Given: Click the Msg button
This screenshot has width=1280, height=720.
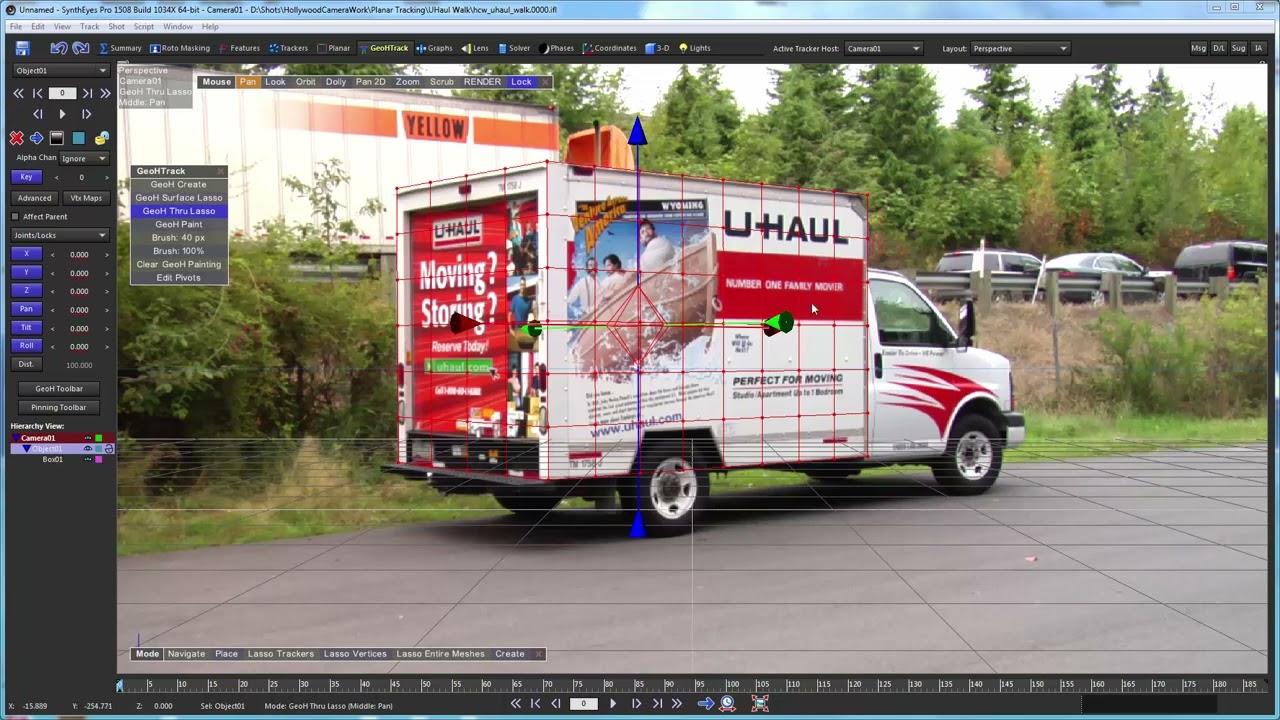Looking at the screenshot, I should click(x=1198, y=48).
